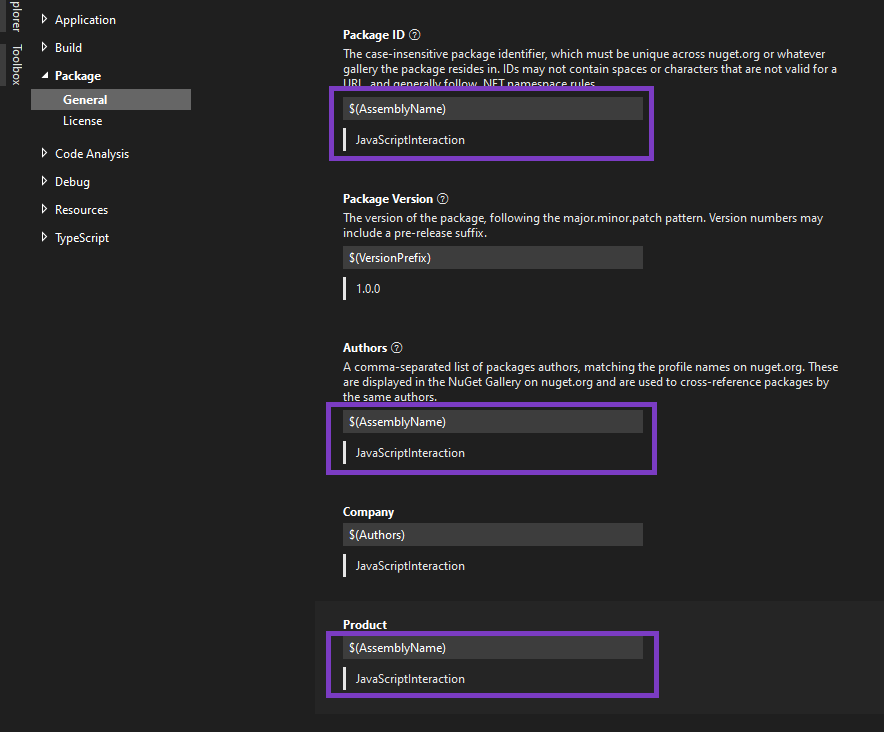Expand the TypeScript section
The image size is (884, 732).
click(x=44, y=238)
